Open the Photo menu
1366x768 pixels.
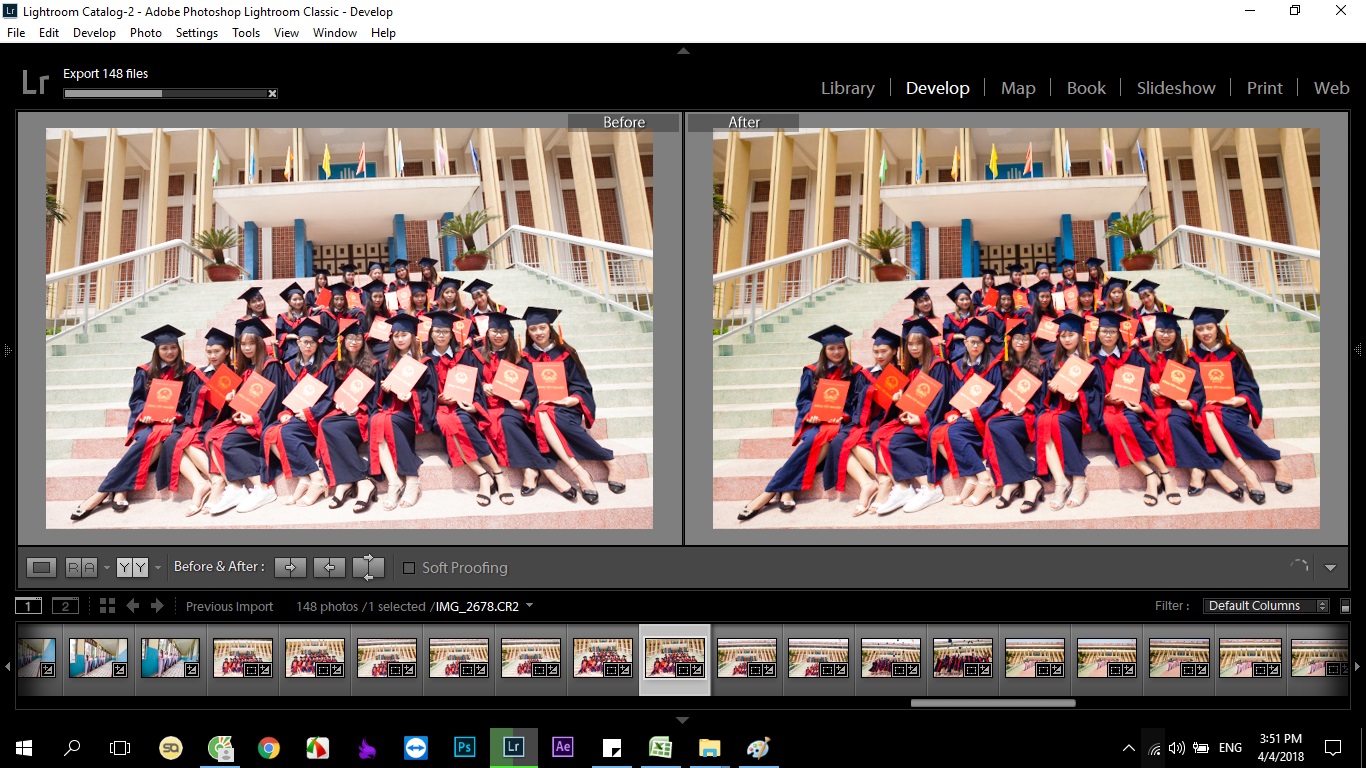pos(146,33)
